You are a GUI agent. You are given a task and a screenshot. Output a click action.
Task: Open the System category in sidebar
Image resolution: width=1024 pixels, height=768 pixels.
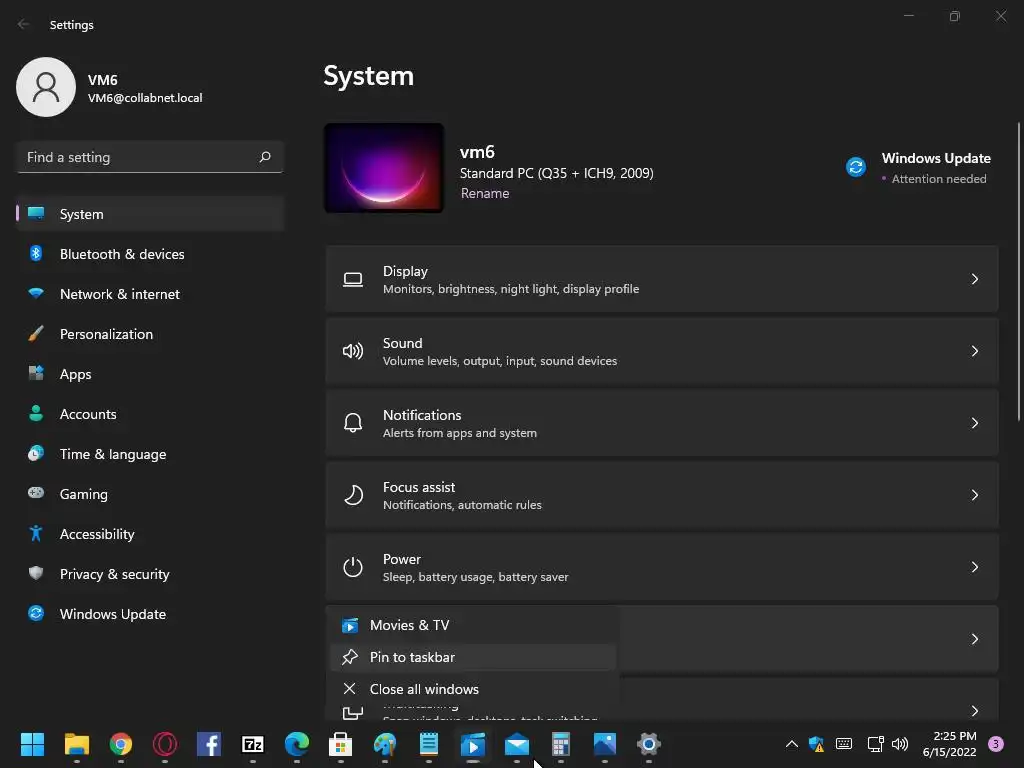click(150, 214)
